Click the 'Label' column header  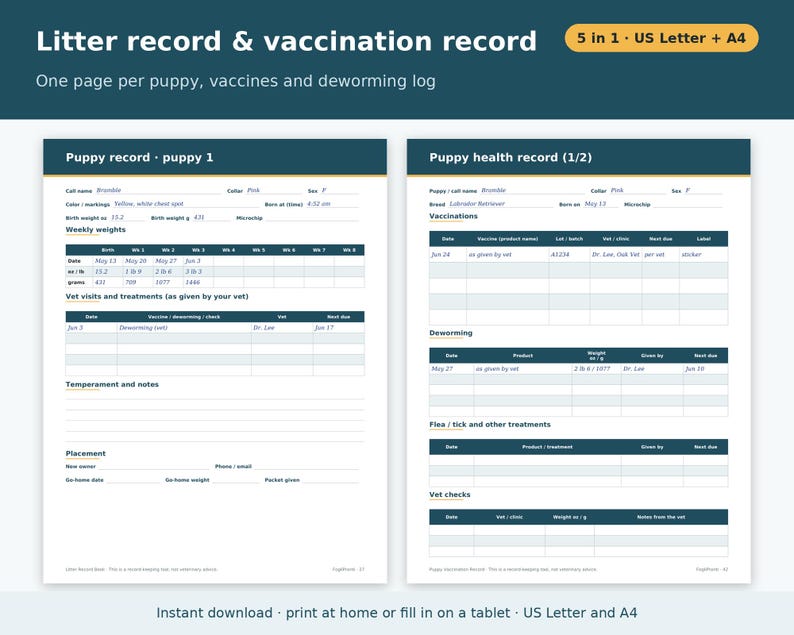tap(703, 239)
